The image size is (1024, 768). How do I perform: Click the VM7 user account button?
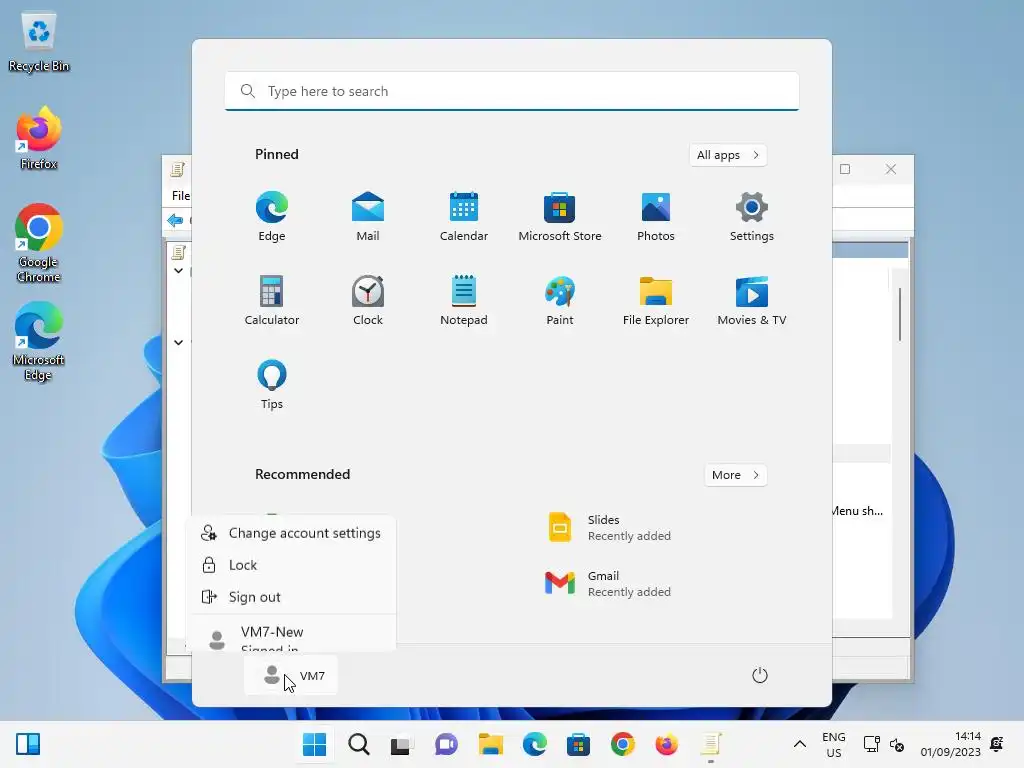291,675
